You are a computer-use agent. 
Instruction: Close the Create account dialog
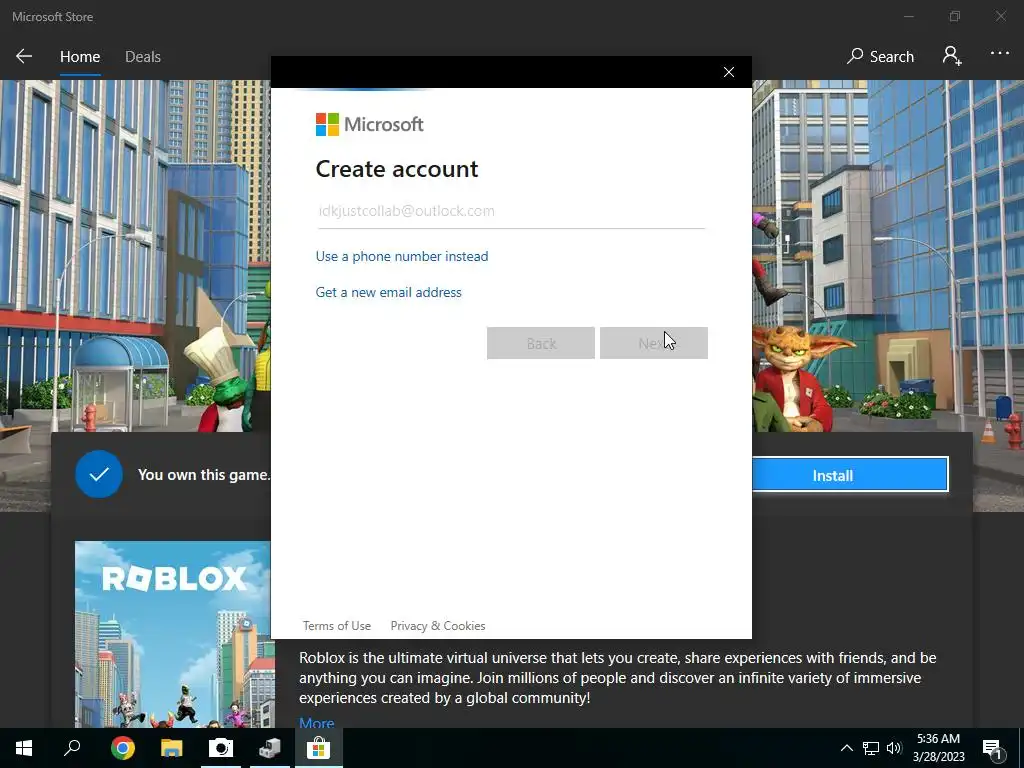point(729,72)
